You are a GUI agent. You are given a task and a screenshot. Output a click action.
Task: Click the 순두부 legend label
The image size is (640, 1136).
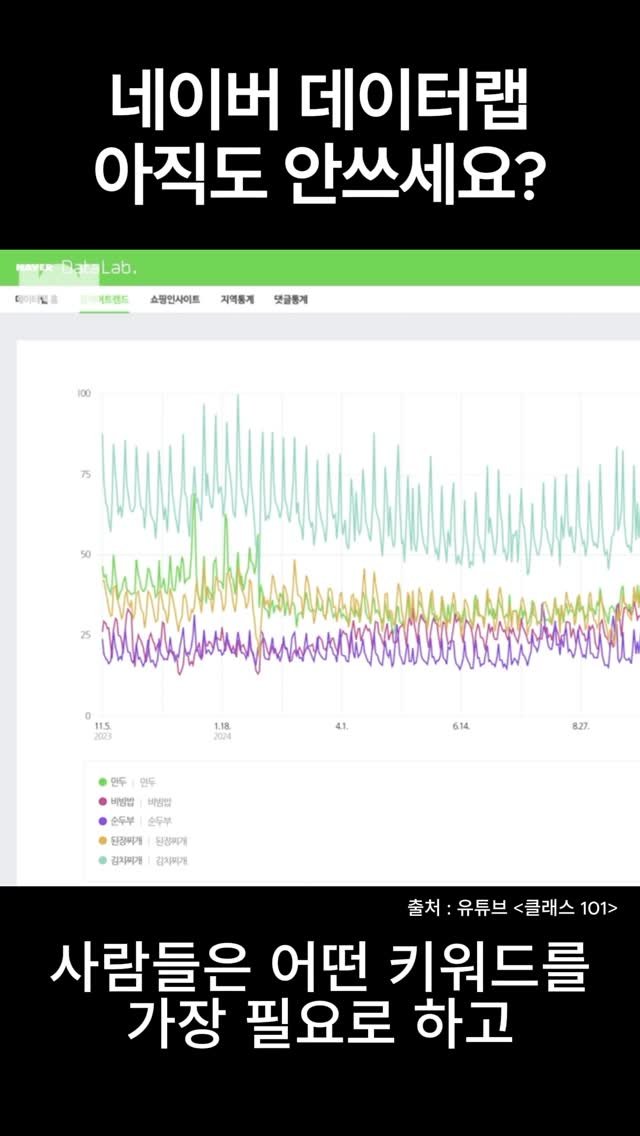[124, 821]
